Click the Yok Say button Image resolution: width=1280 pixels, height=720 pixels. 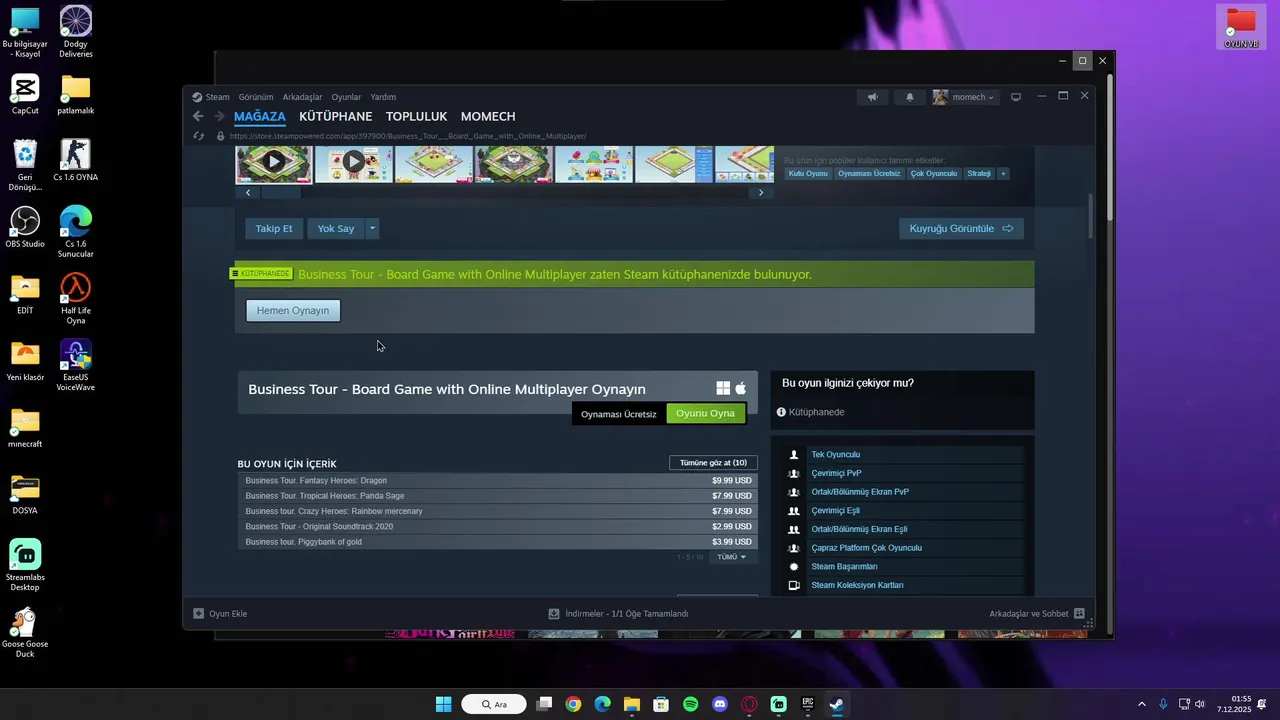[336, 228]
